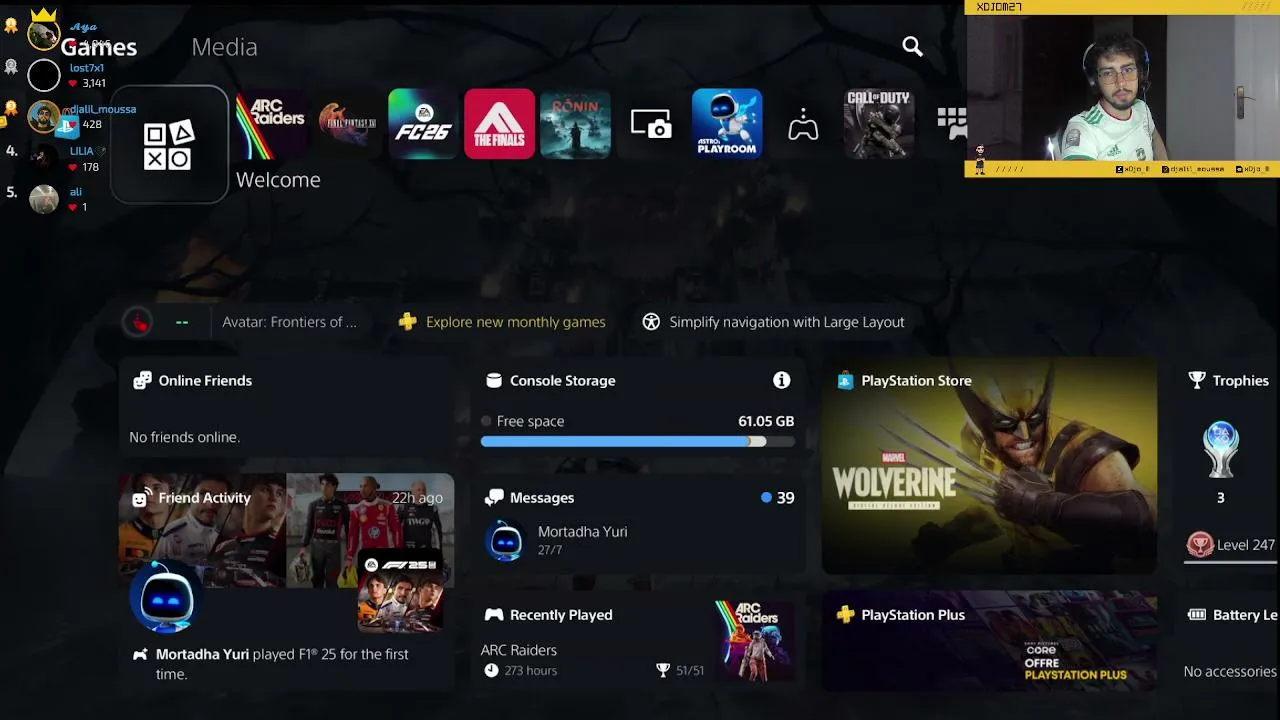1280x720 pixels.
Task: Click the "22h ago" timestamp
Action: pyautogui.click(x=417, y=497)
